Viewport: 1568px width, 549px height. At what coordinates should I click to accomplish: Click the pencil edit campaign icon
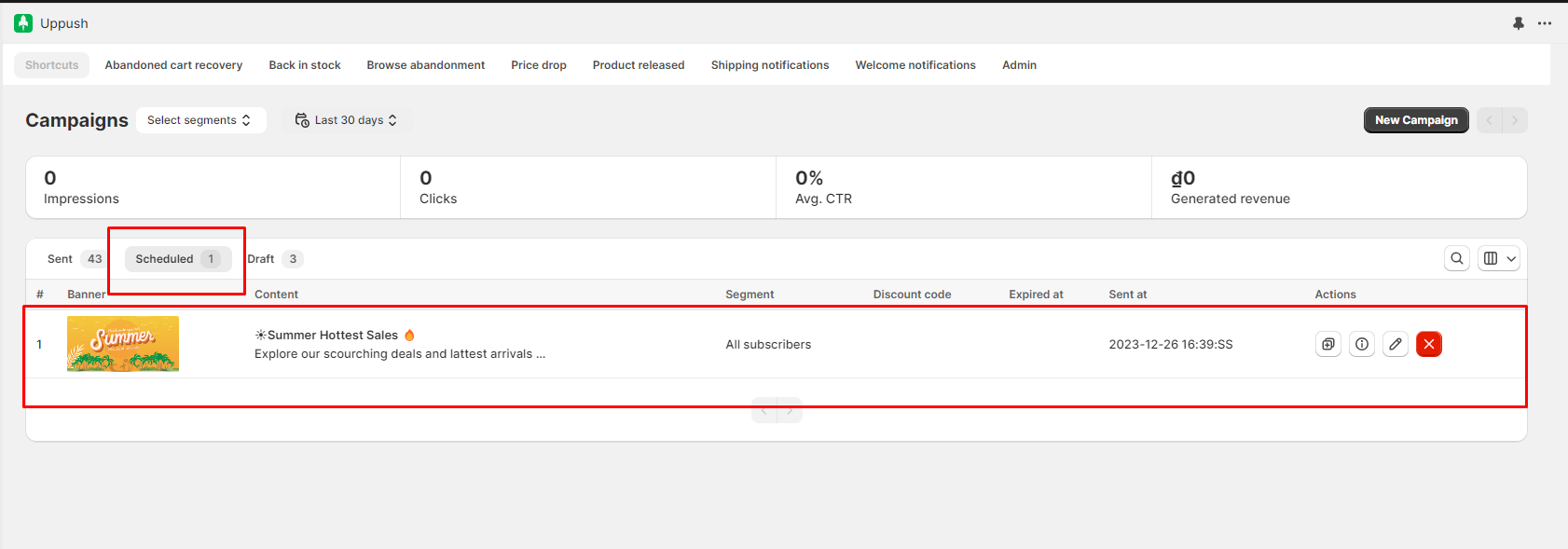point(1395,344)
